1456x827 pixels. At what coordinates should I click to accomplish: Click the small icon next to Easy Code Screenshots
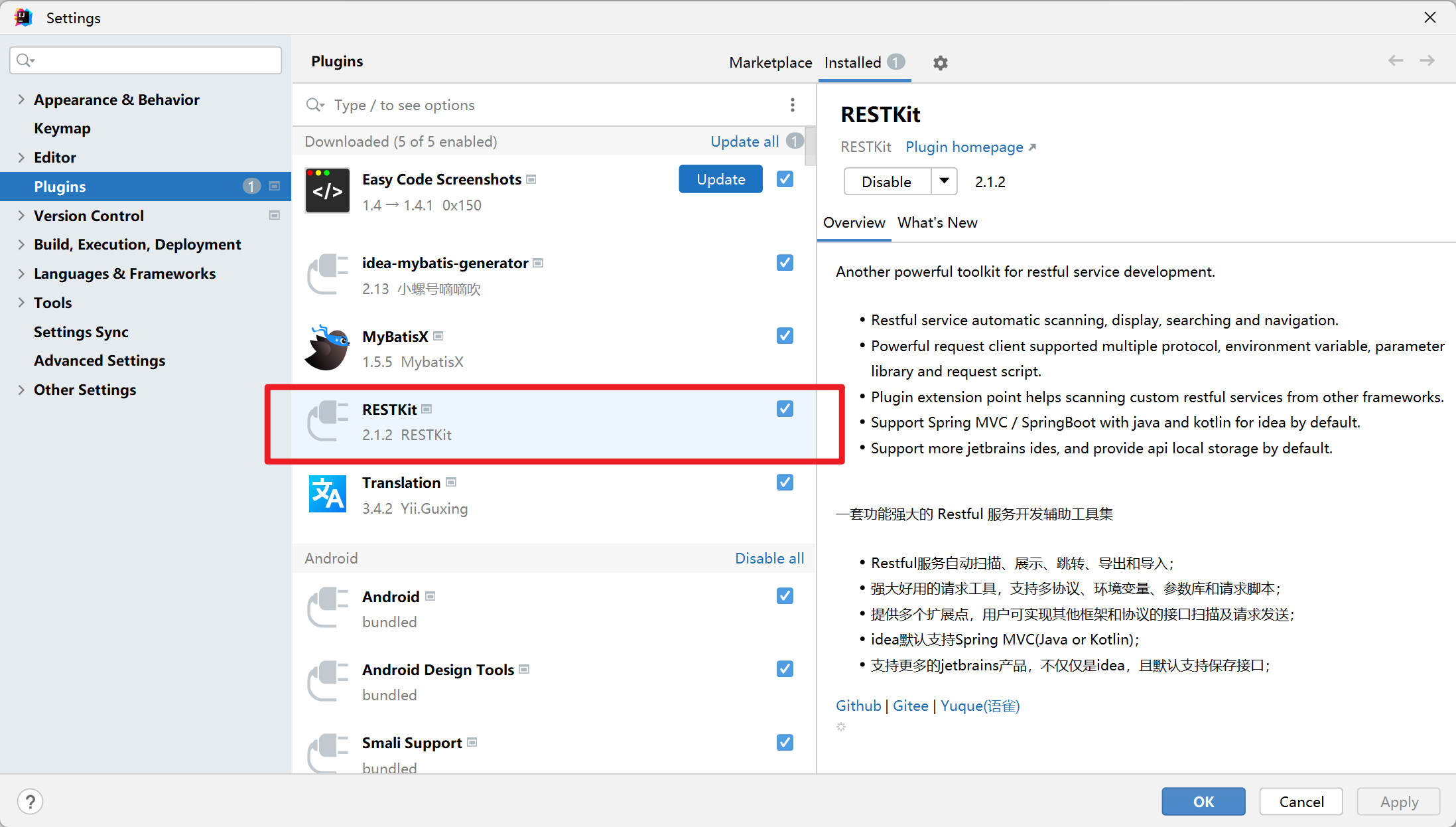click(x=531, y=179)
